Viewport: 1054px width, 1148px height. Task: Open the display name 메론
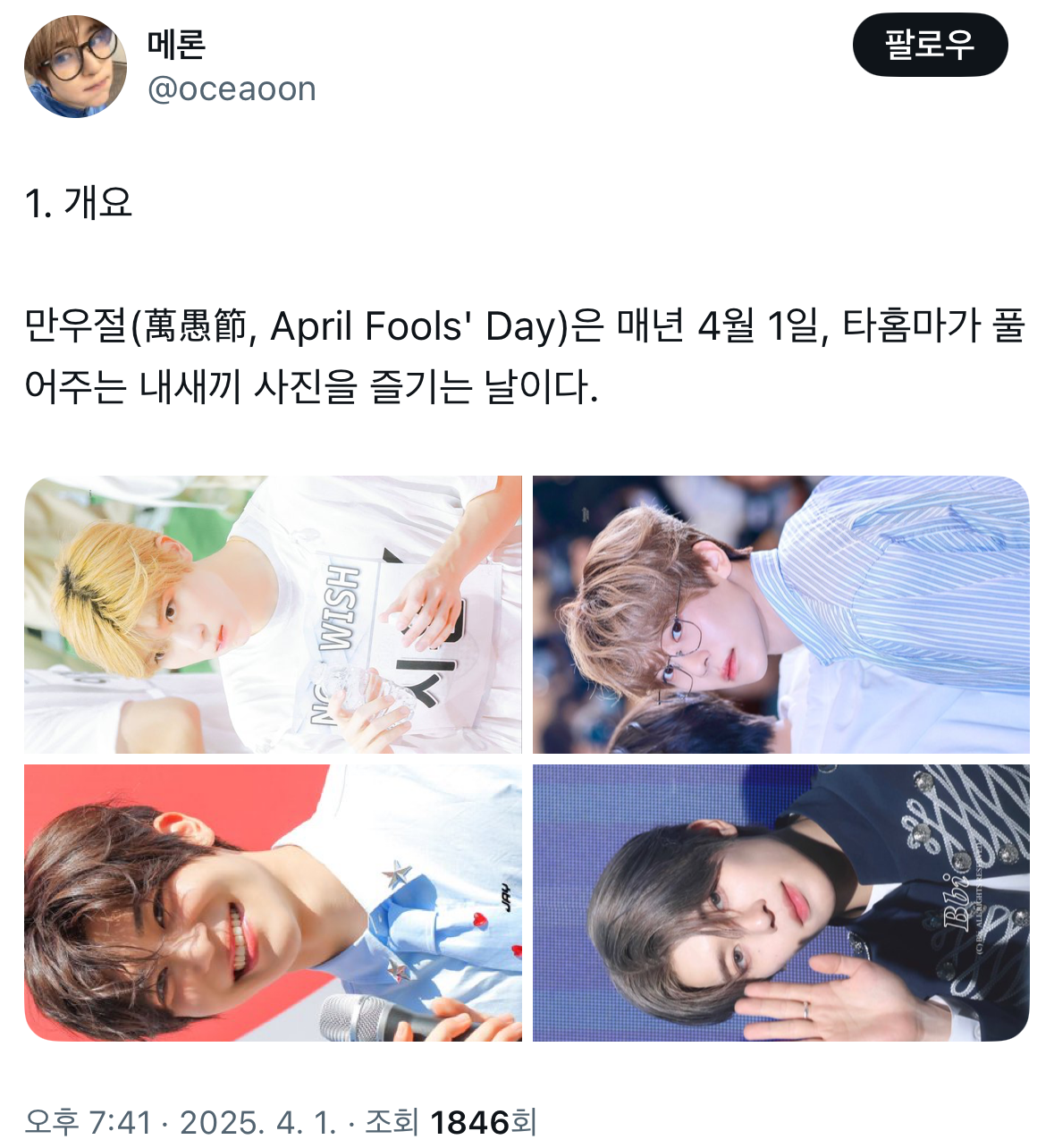tap(176, 44)
